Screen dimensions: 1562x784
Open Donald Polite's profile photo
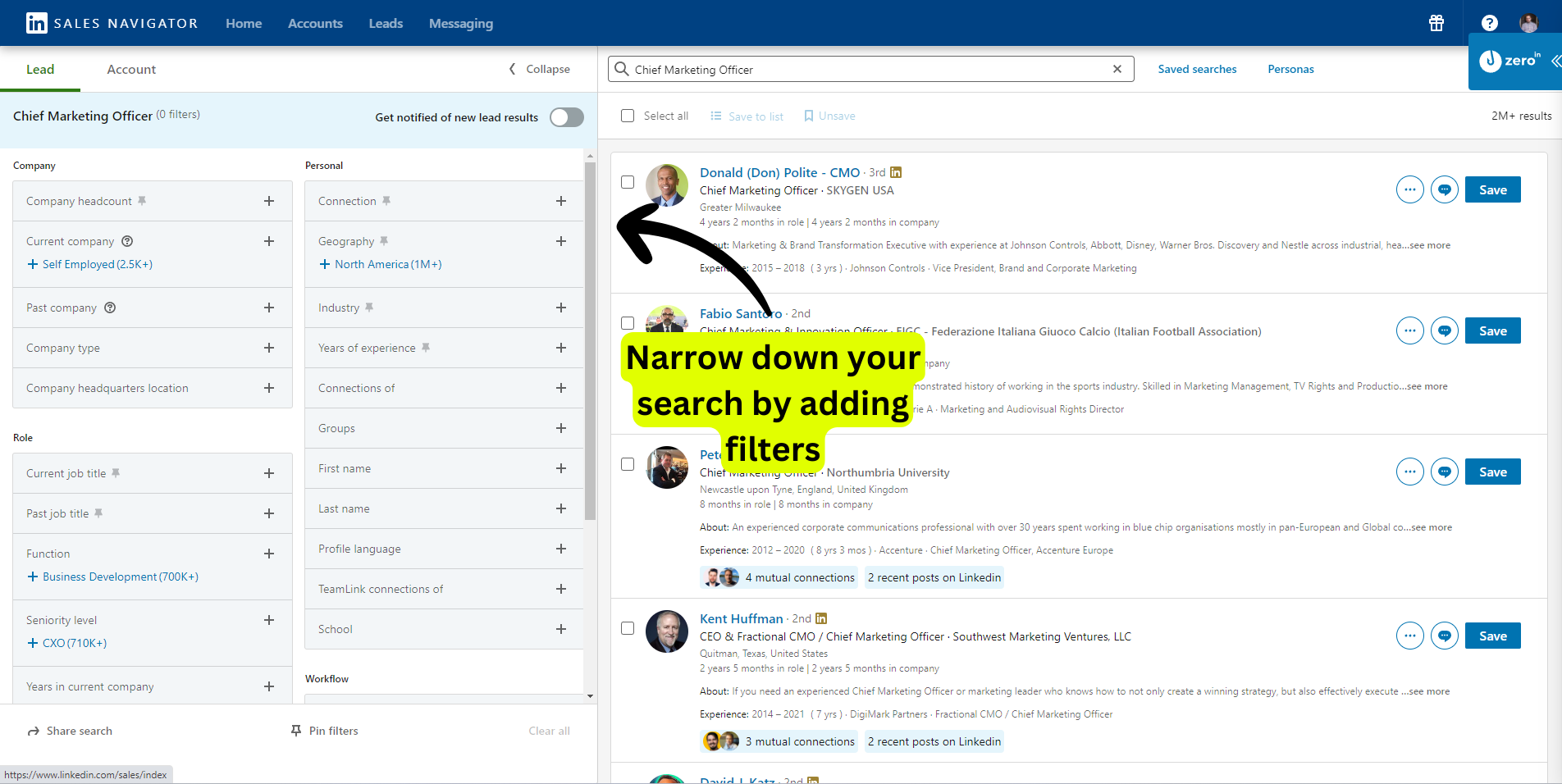(x=667, y=185)
